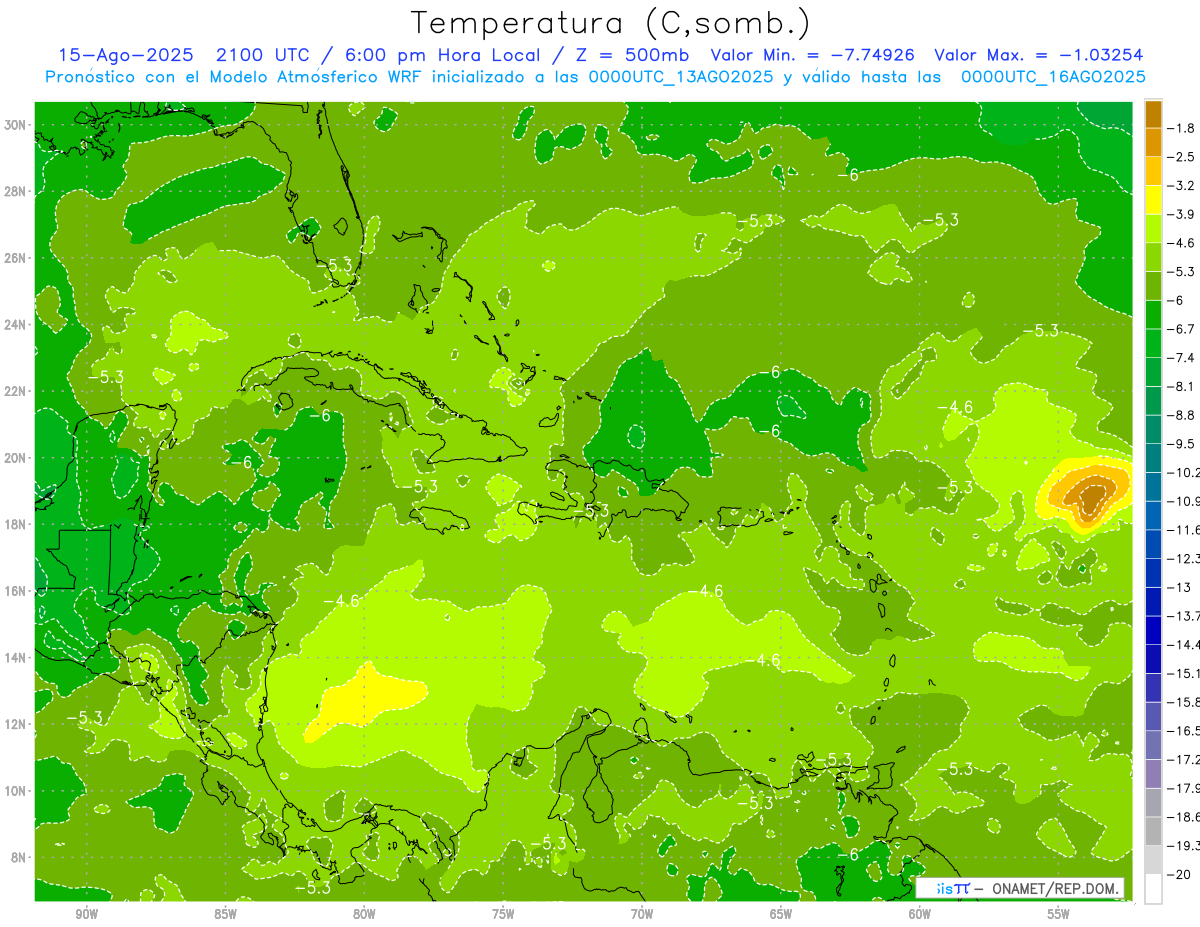1200x927 pixels.
Task: Click the '-6.7' value on the color scale
Action: click(1182, 329)
